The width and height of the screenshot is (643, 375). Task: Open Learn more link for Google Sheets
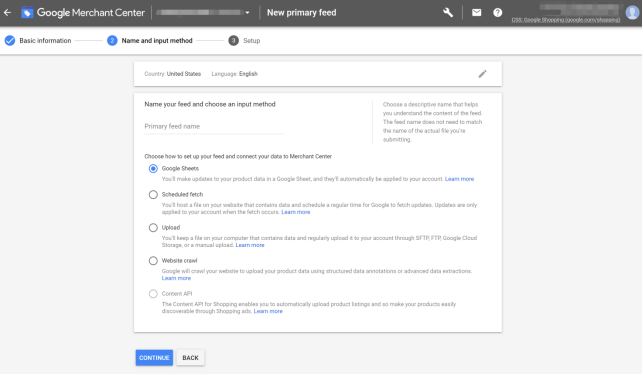459,179
